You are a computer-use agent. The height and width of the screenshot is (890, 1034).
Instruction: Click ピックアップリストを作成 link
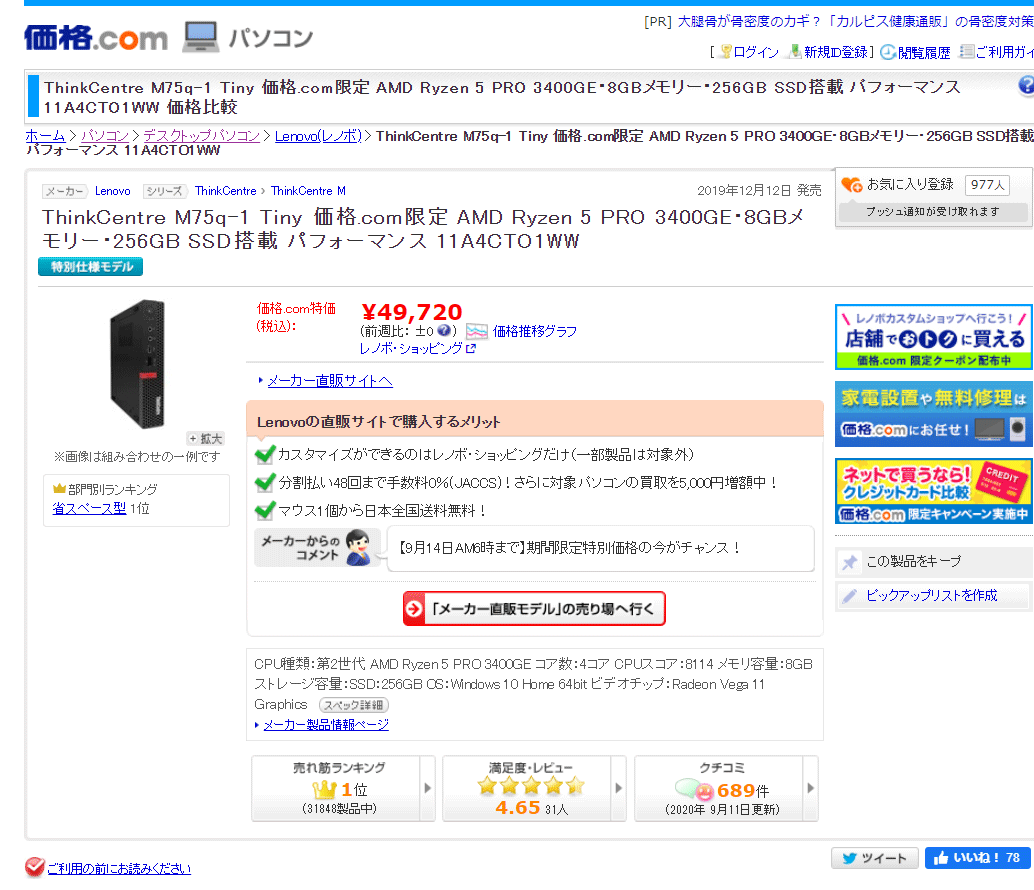[x=931, y=595]
